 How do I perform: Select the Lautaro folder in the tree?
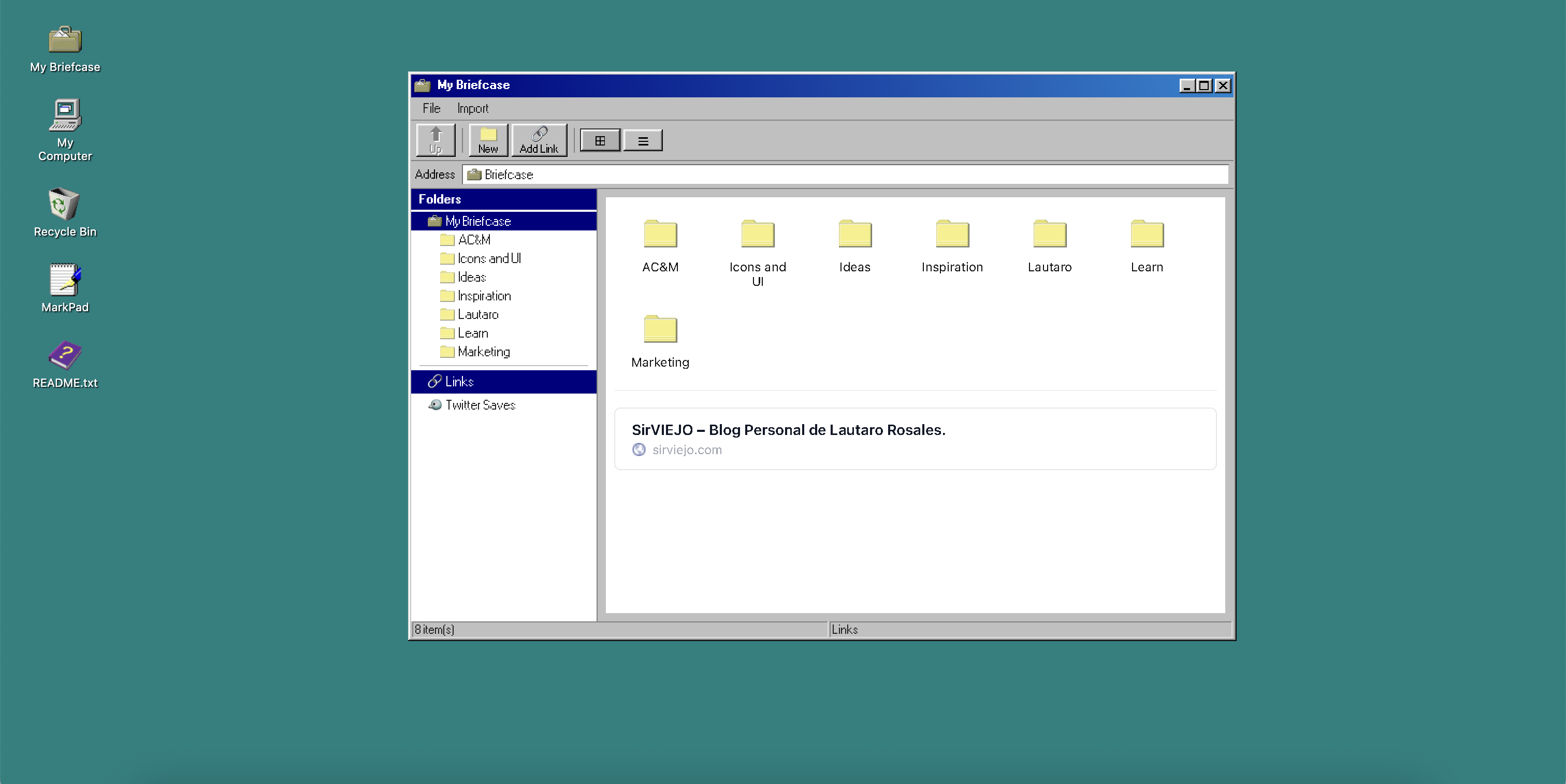click(x=476, y=314)
